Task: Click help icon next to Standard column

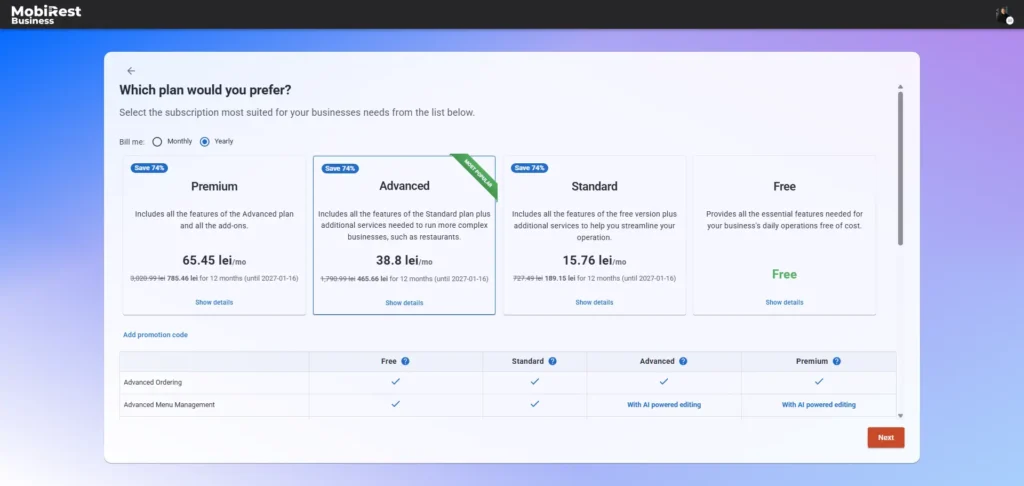Action: (x=552, y=361)
